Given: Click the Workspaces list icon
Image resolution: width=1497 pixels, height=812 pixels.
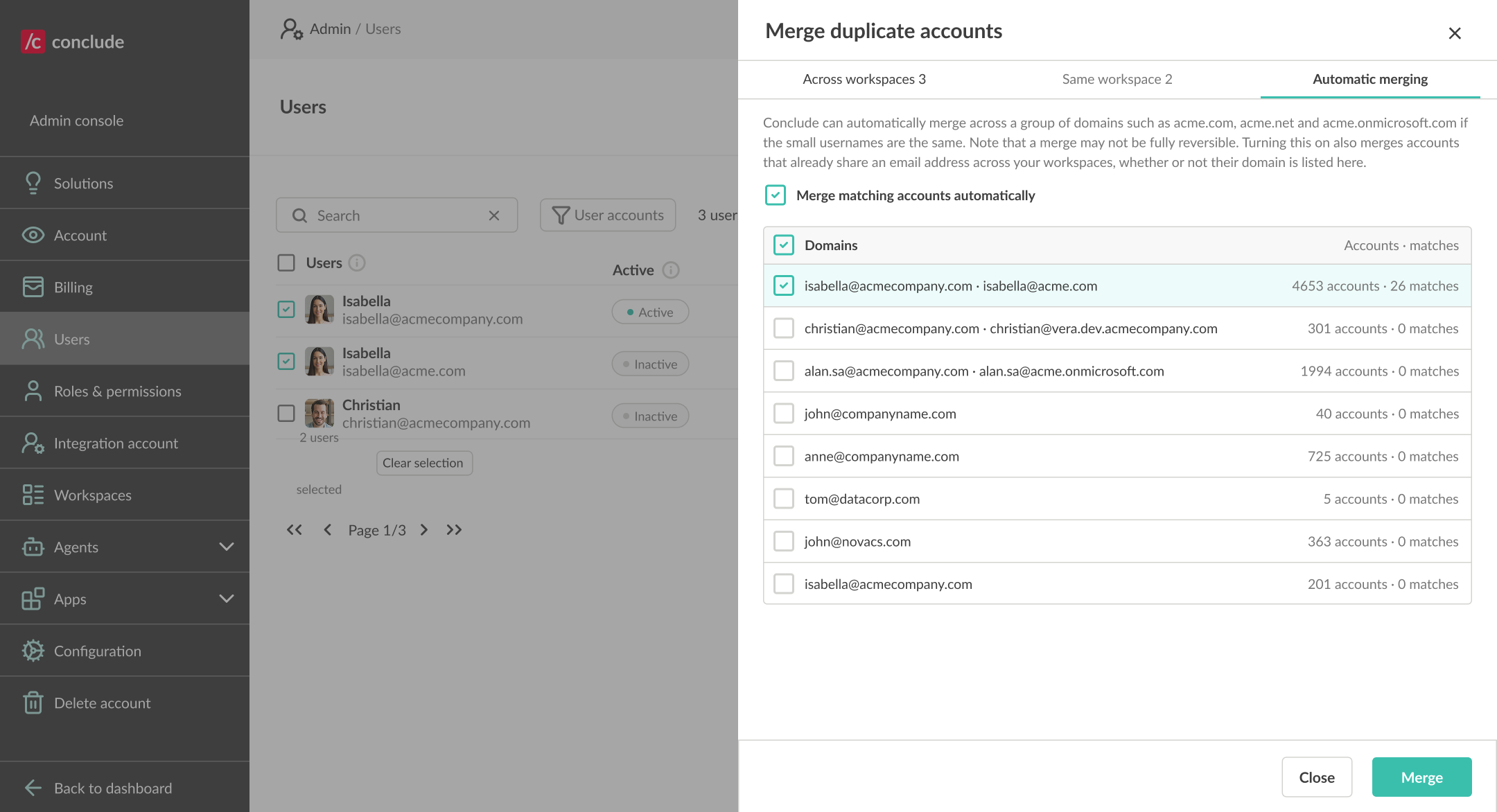Looking at the screenshot, I should [33, 495].
